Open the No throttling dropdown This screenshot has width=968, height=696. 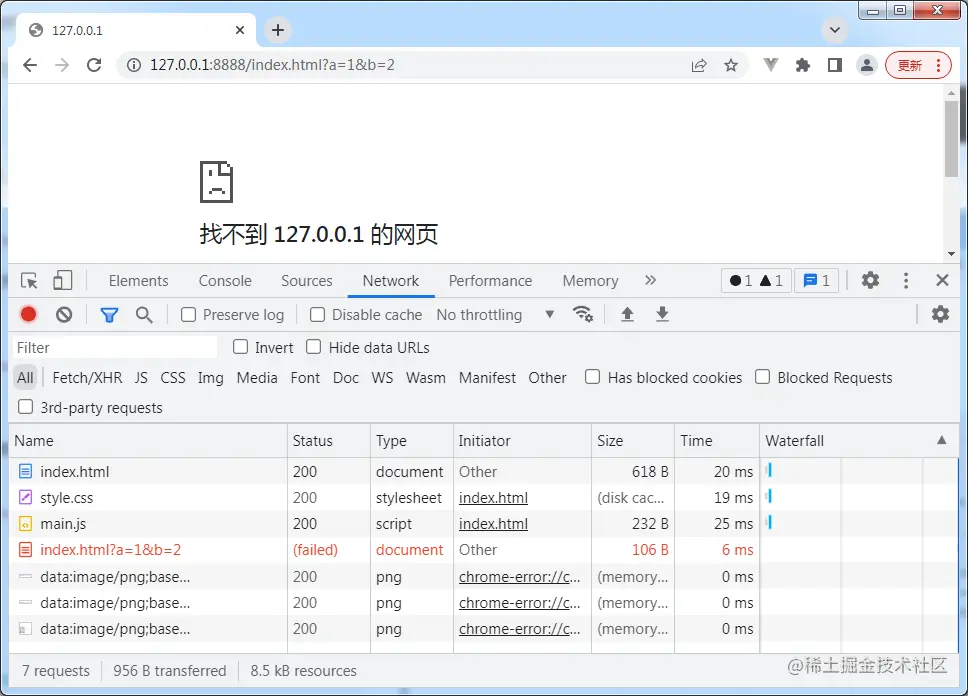[x=495, y=315]
